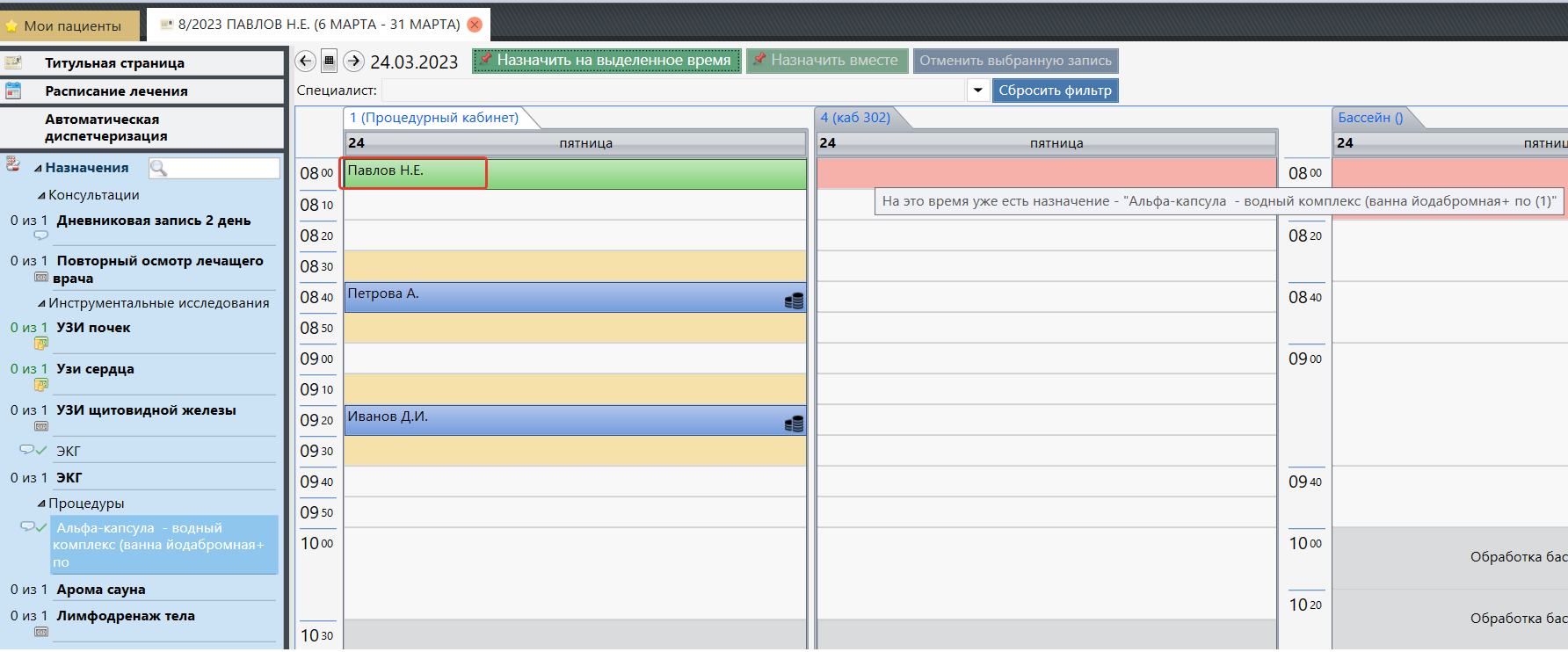Collapse the Процедуры group
Viewport: 1568px width, 652px height.
coord(41,504)
